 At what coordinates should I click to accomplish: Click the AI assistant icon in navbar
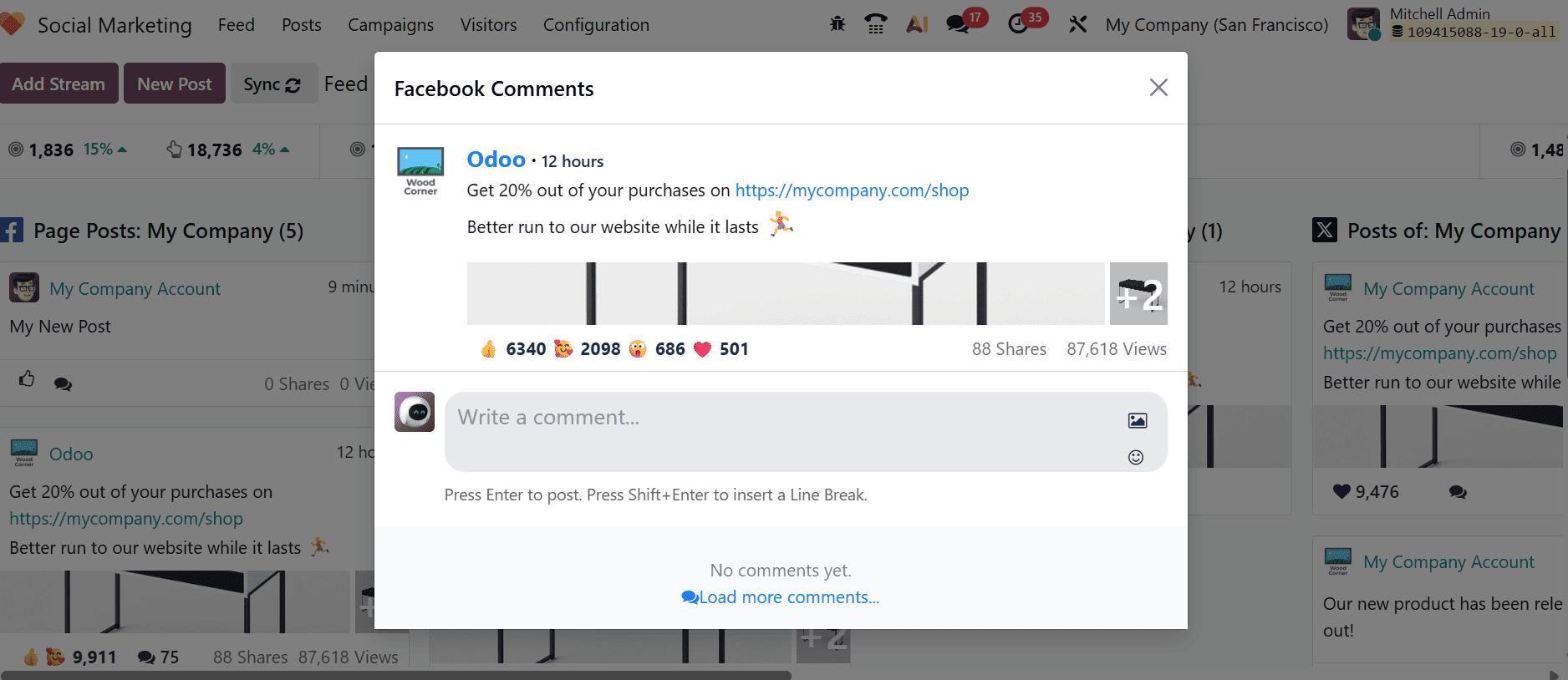click(917, 24)
